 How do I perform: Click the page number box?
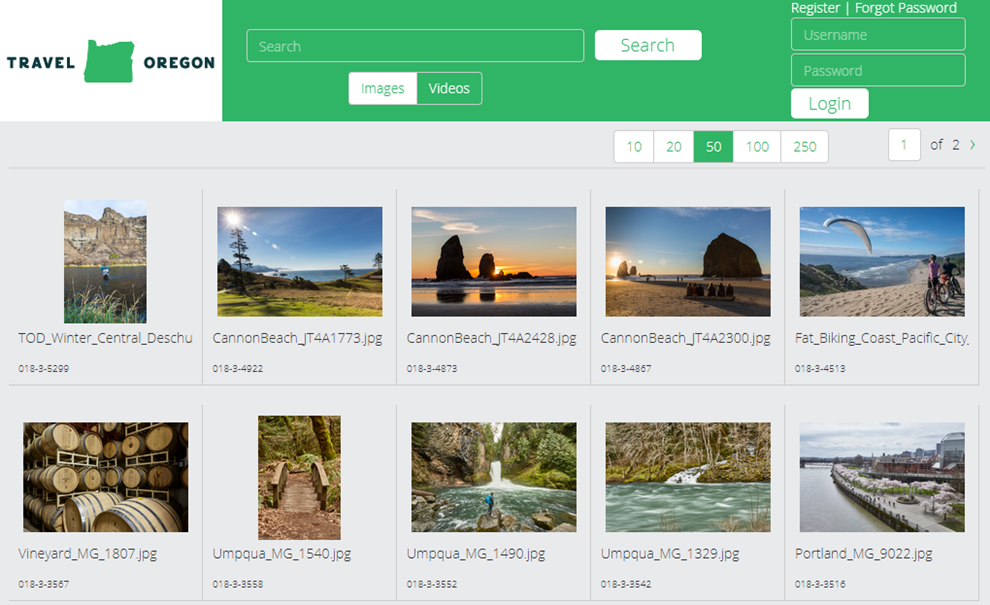click(x=904, y=144)
